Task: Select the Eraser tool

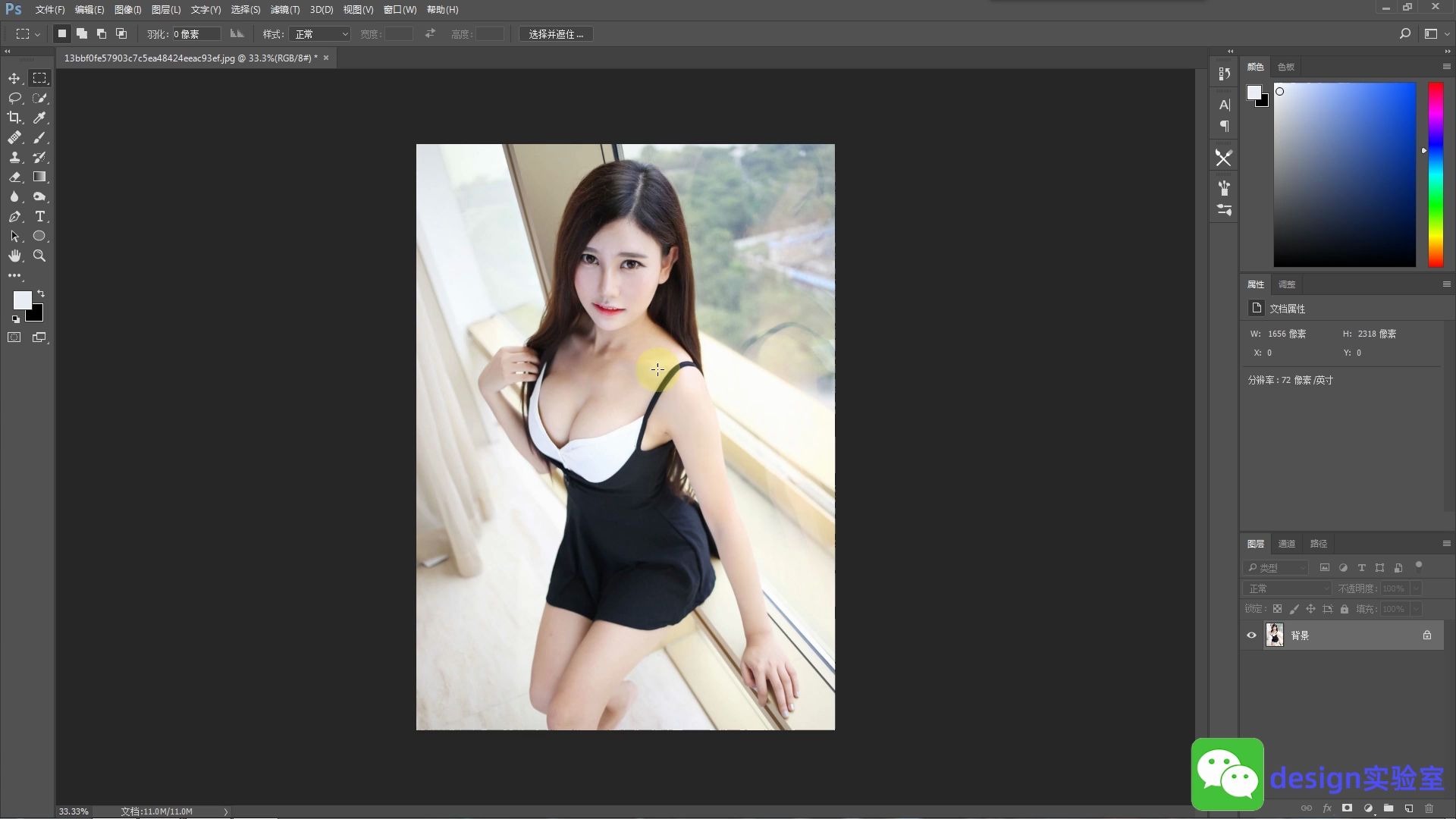Action: tap(14, 177)
